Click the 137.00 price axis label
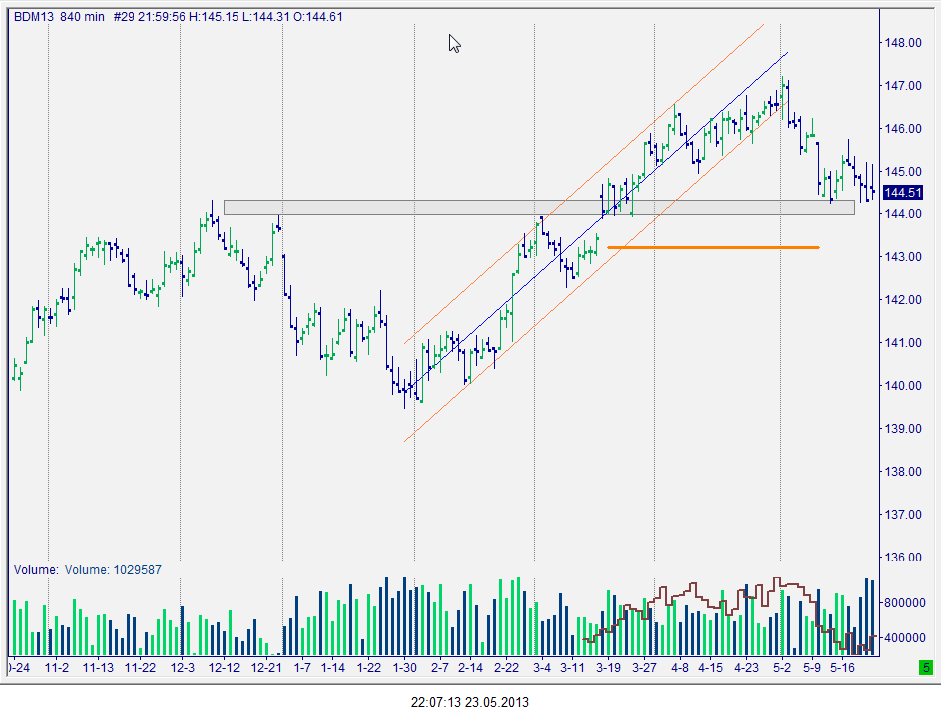This screenshot has width=941, height=719. coord(903,514)
